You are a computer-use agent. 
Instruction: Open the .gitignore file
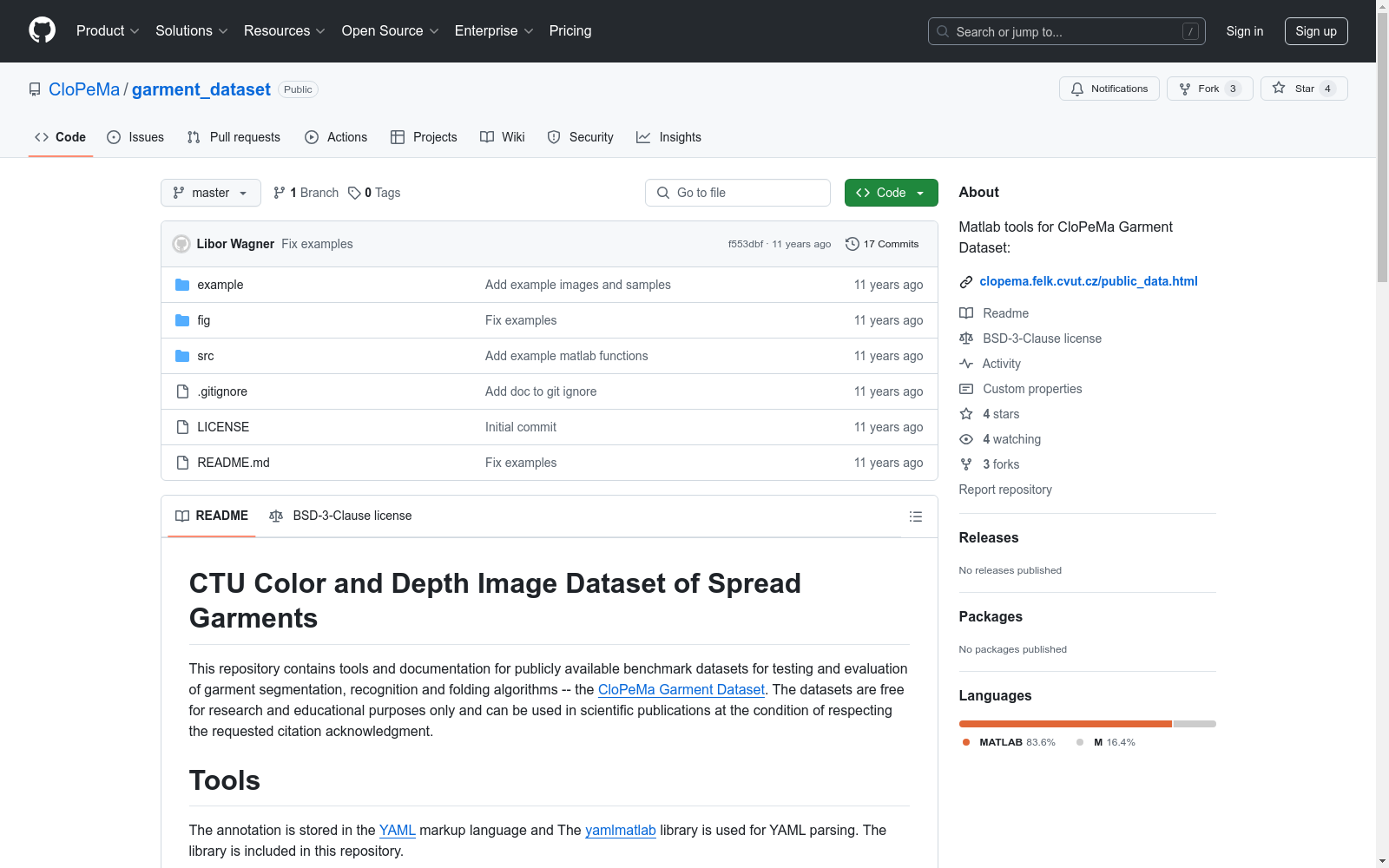tap(222, 391)
